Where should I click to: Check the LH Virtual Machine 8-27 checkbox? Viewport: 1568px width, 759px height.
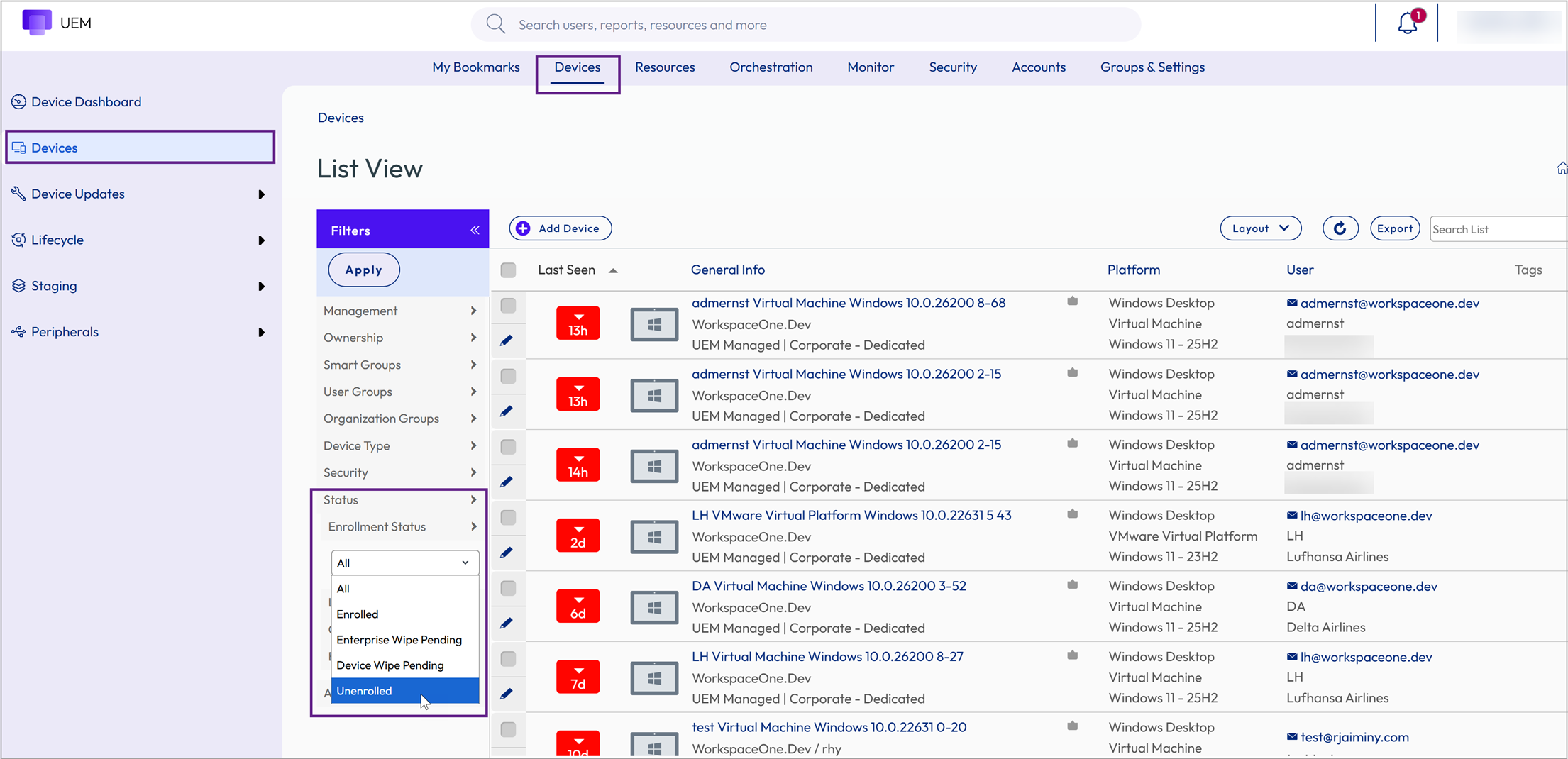pyautogui.click(x=508, y=659)
